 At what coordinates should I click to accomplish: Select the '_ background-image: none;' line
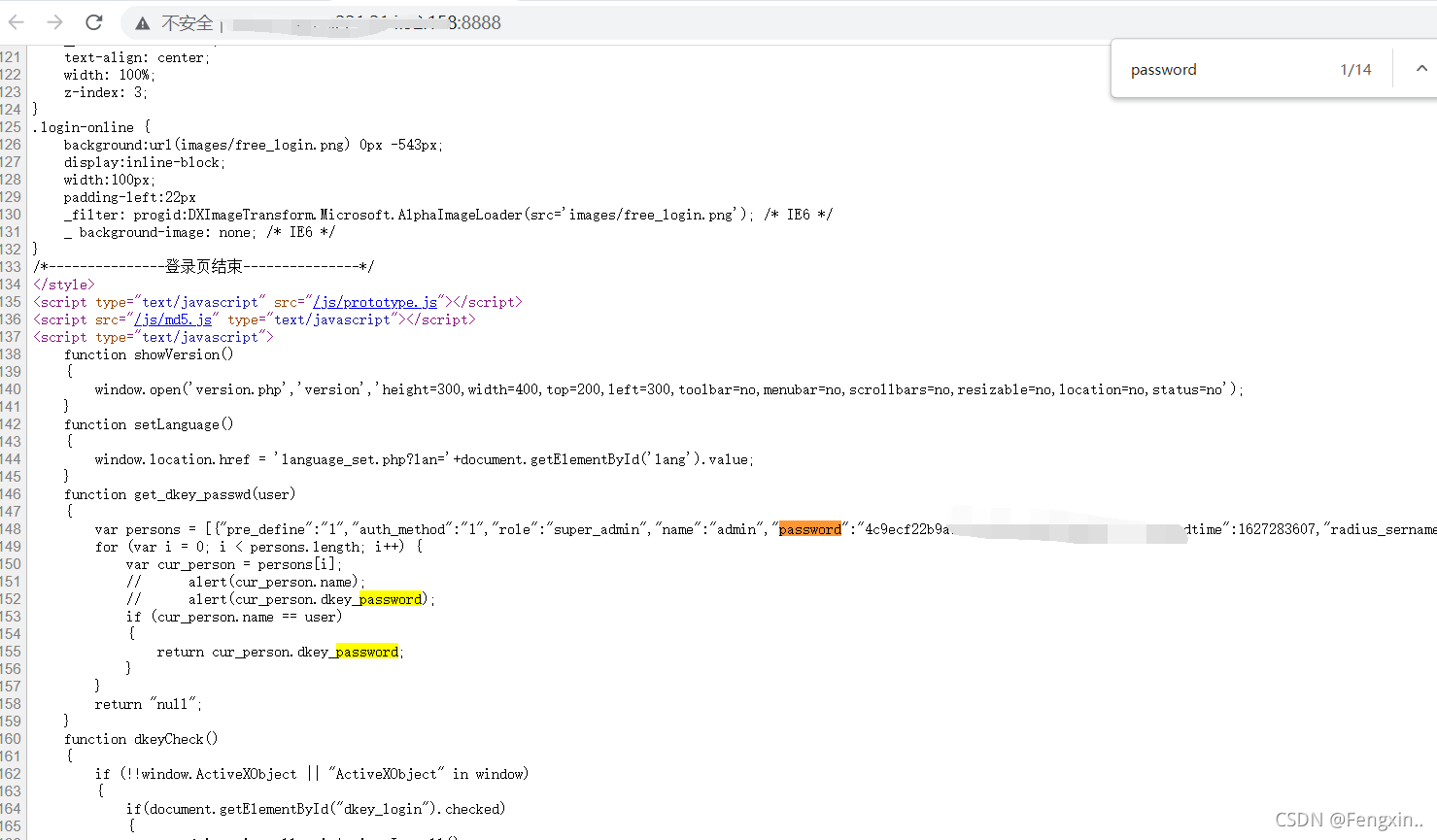click(x=199, y=232)
